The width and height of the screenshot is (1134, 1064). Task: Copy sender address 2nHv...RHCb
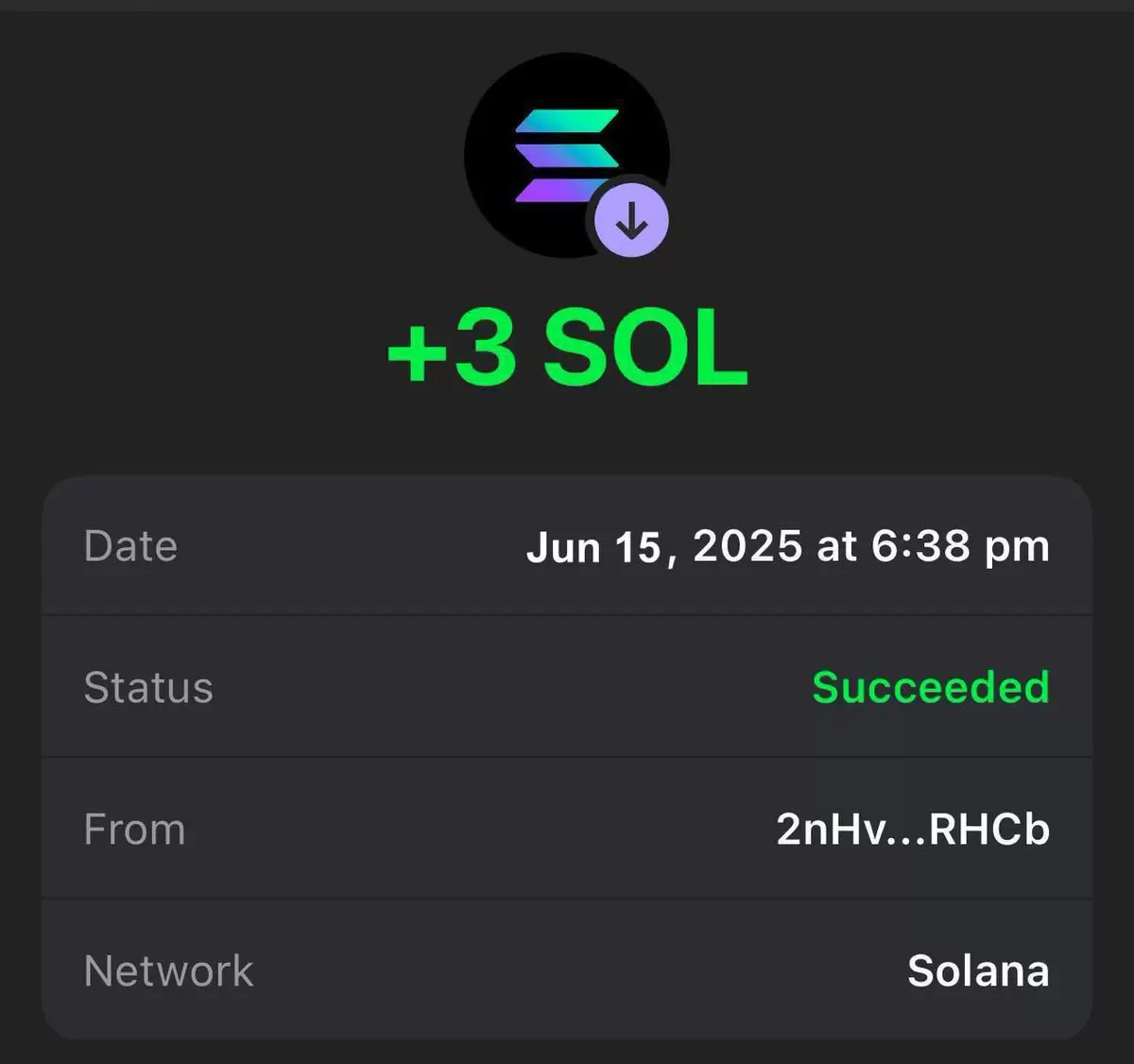[913, 829]
